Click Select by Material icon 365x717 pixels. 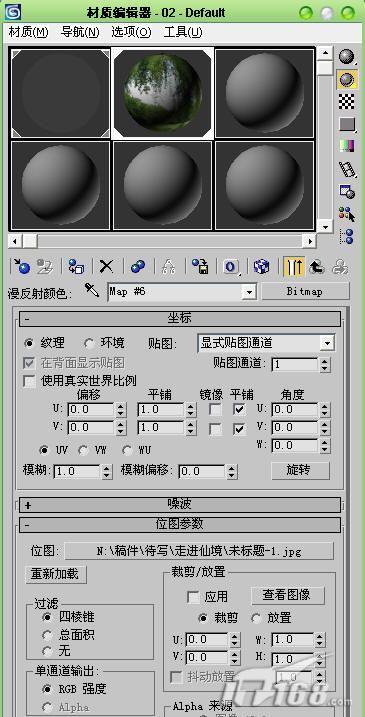click(x=347, y=214)
